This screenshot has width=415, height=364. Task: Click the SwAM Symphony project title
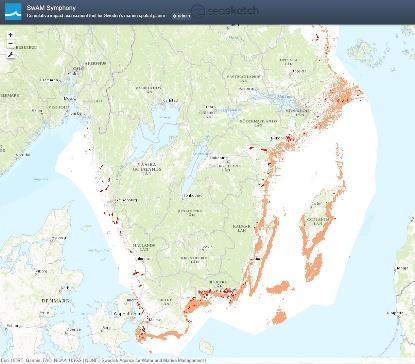pyautogui.click(x=51, y=7)
